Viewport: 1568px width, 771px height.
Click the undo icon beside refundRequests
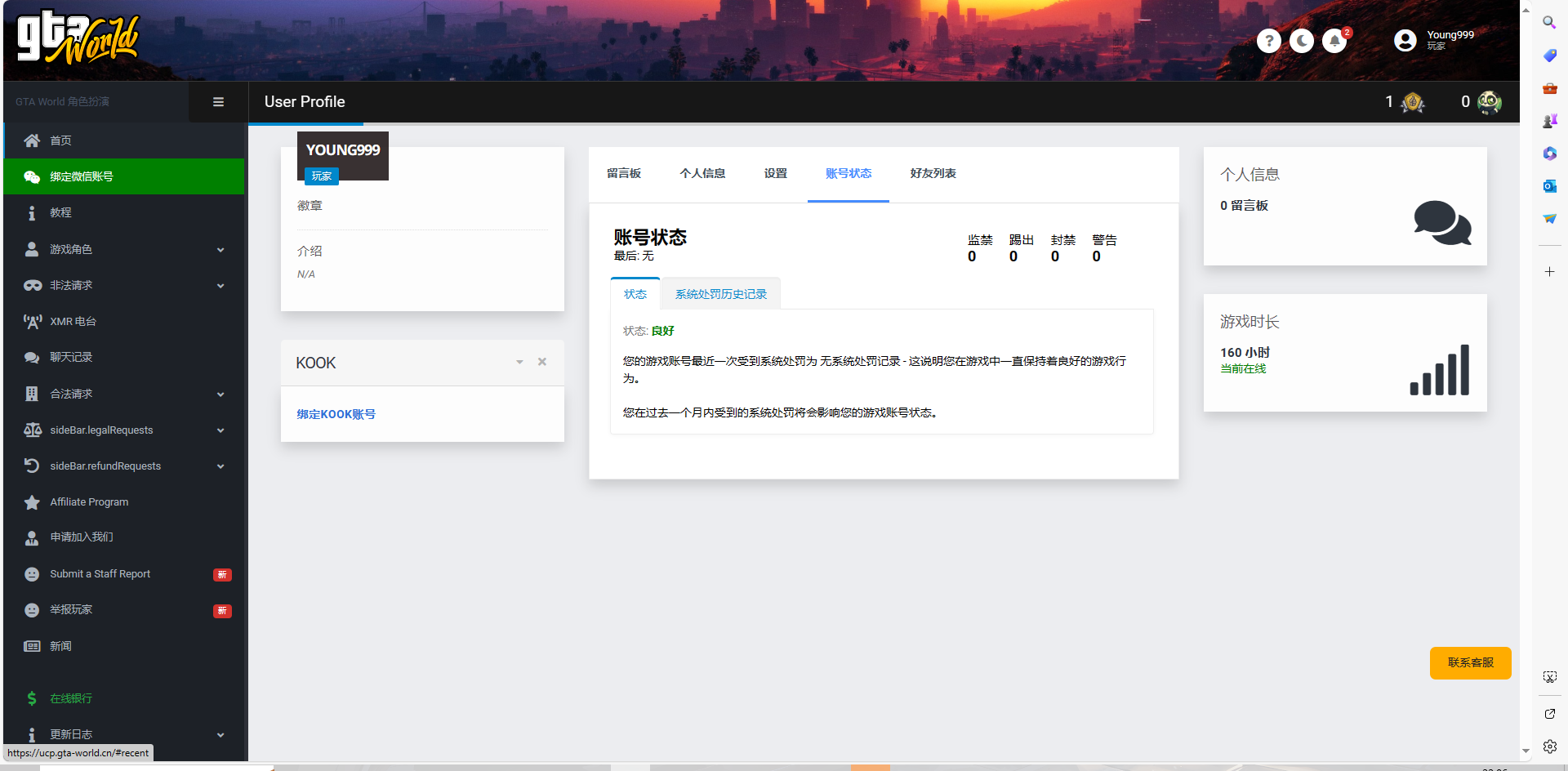(x=32, y=466)
